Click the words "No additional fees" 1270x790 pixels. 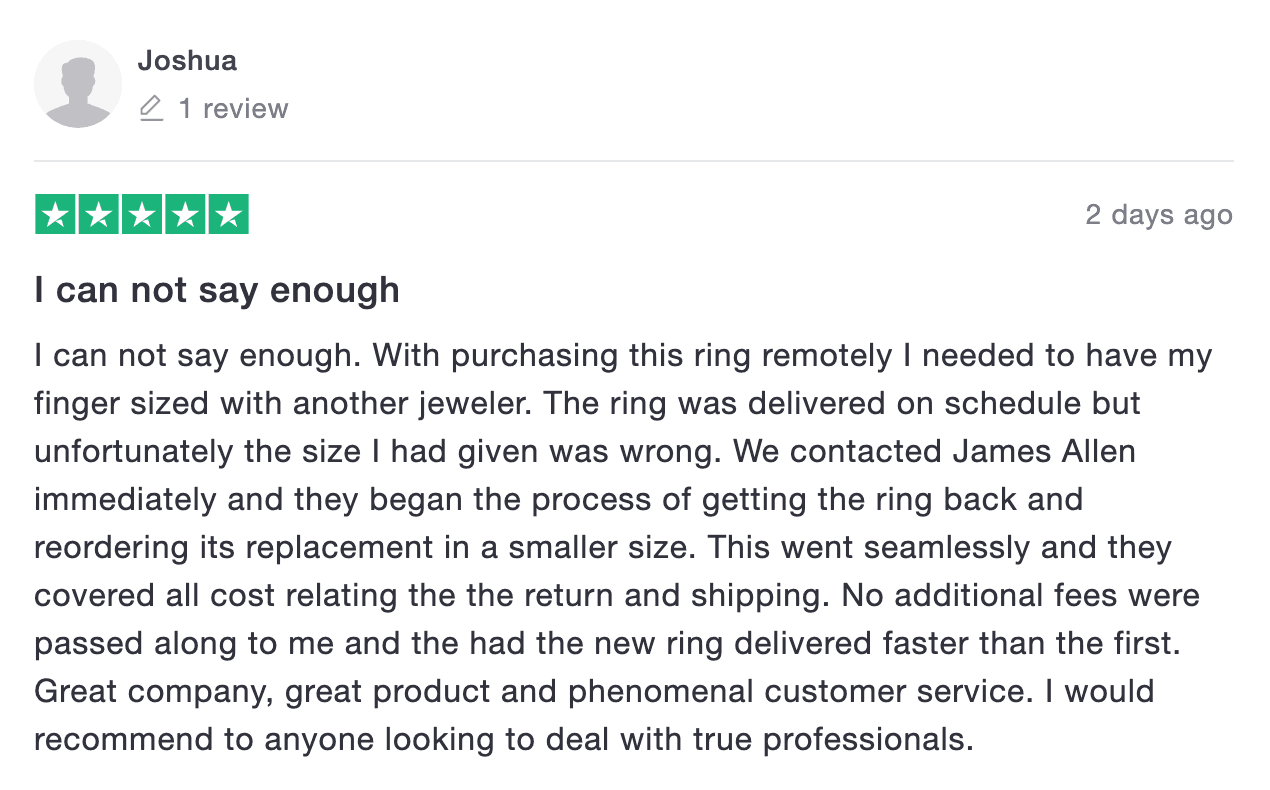(x=966, y=596)
